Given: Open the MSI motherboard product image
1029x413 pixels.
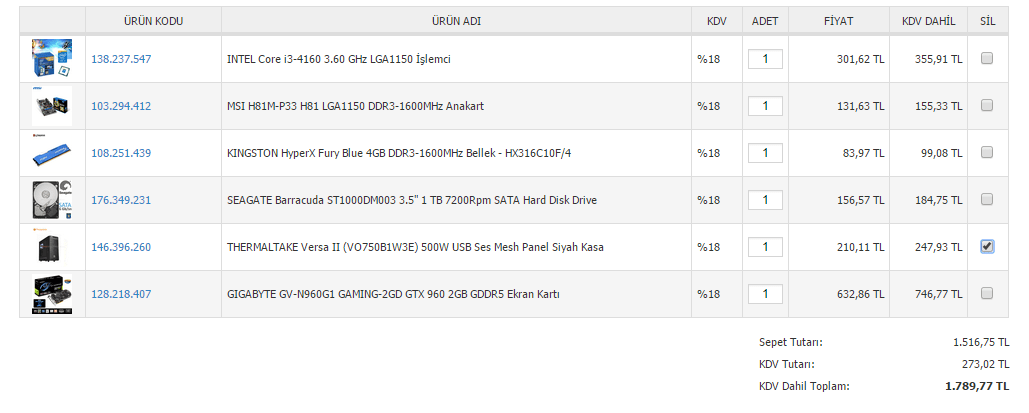Looking at the screenshot, I should [52, 105].
